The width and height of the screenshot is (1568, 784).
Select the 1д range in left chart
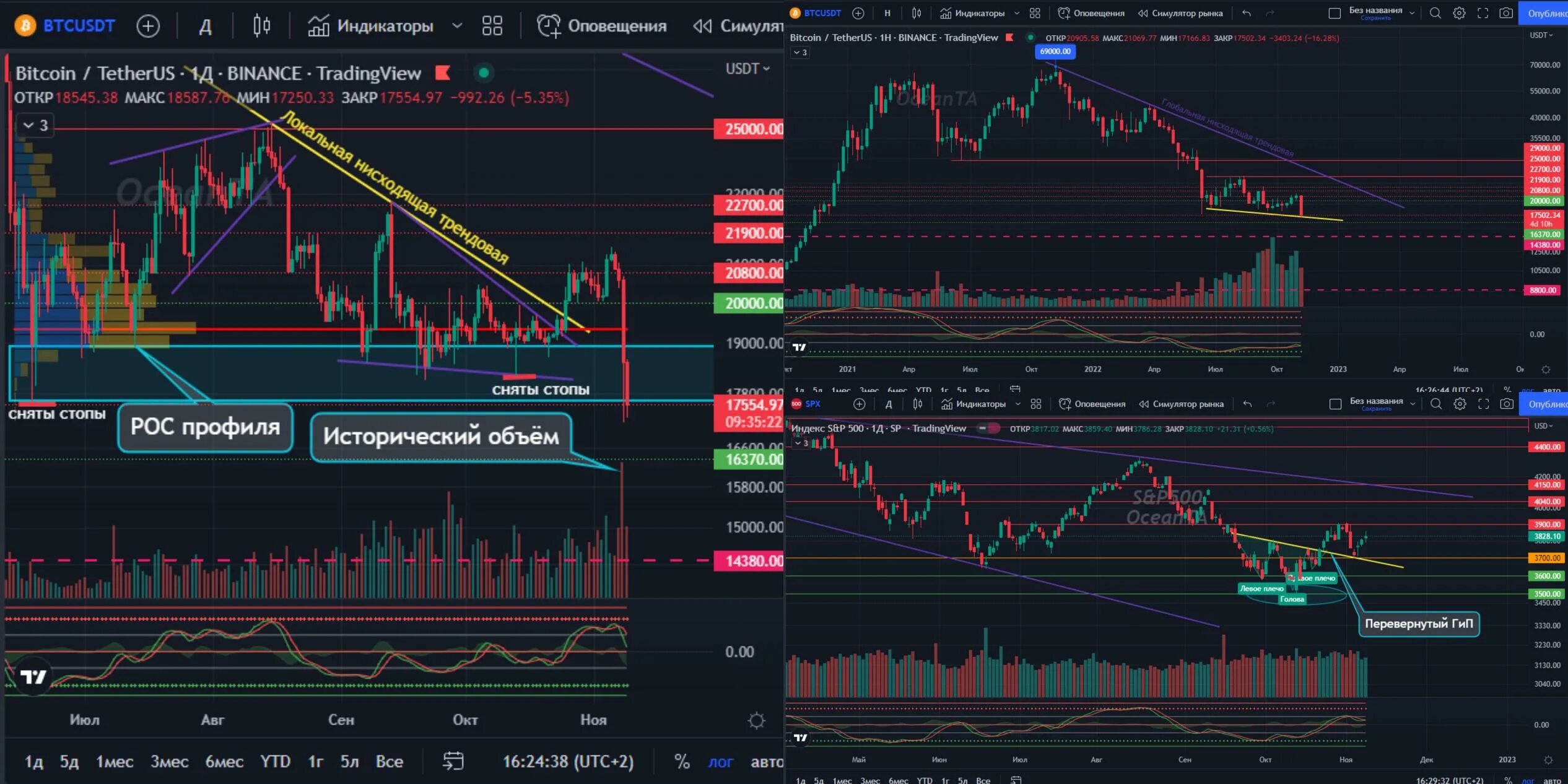(33, 761)
